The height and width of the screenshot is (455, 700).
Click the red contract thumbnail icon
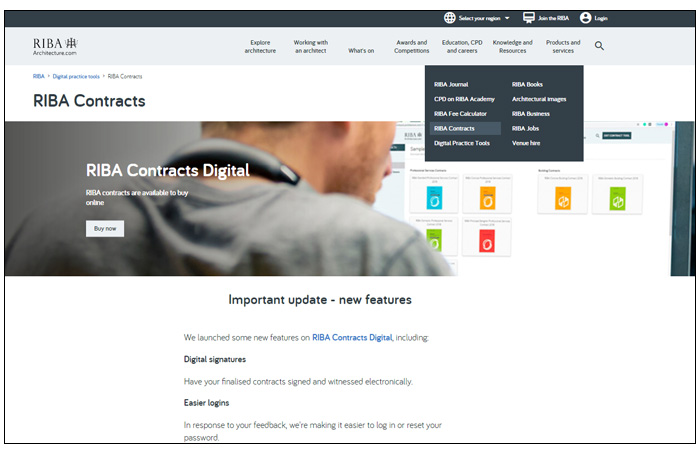pyautogui.click(x=487, y=241)
